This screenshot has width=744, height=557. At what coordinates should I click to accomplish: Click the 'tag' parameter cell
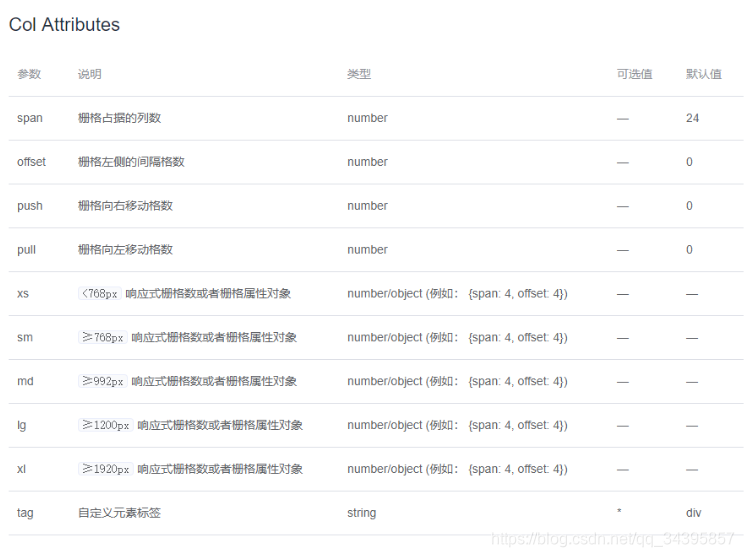[25, 513]
